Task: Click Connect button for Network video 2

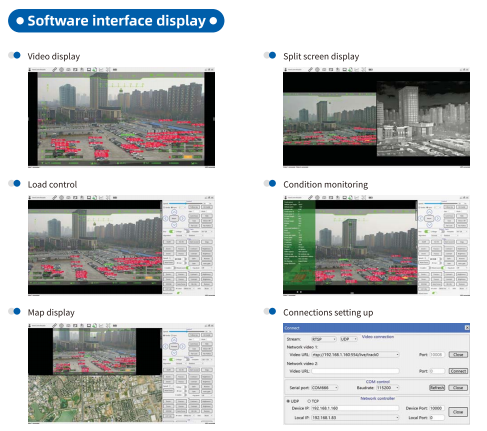Action: coord(458,371)
